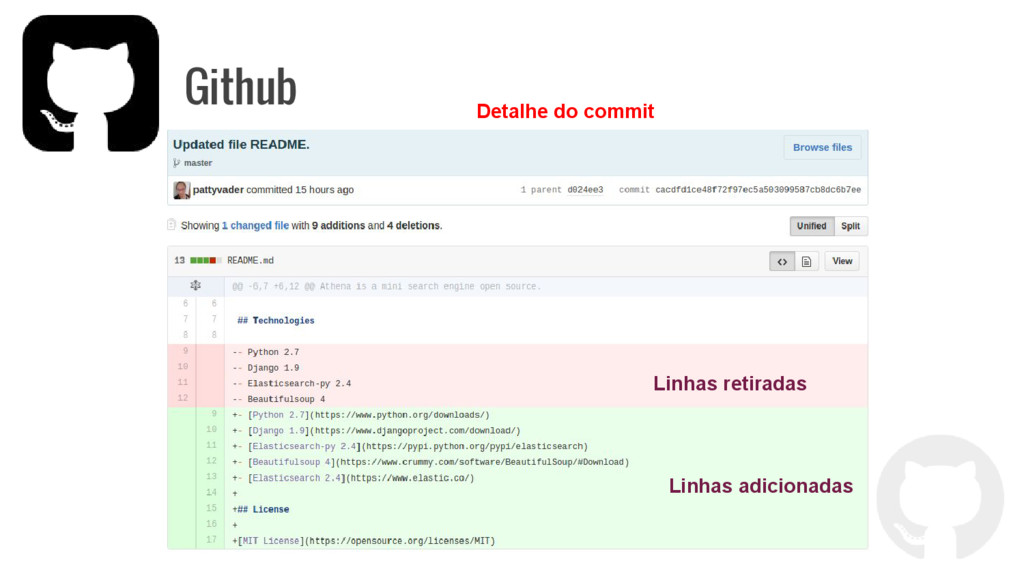
Task: Select the git branch icon beside master
Action: point(176,163)
